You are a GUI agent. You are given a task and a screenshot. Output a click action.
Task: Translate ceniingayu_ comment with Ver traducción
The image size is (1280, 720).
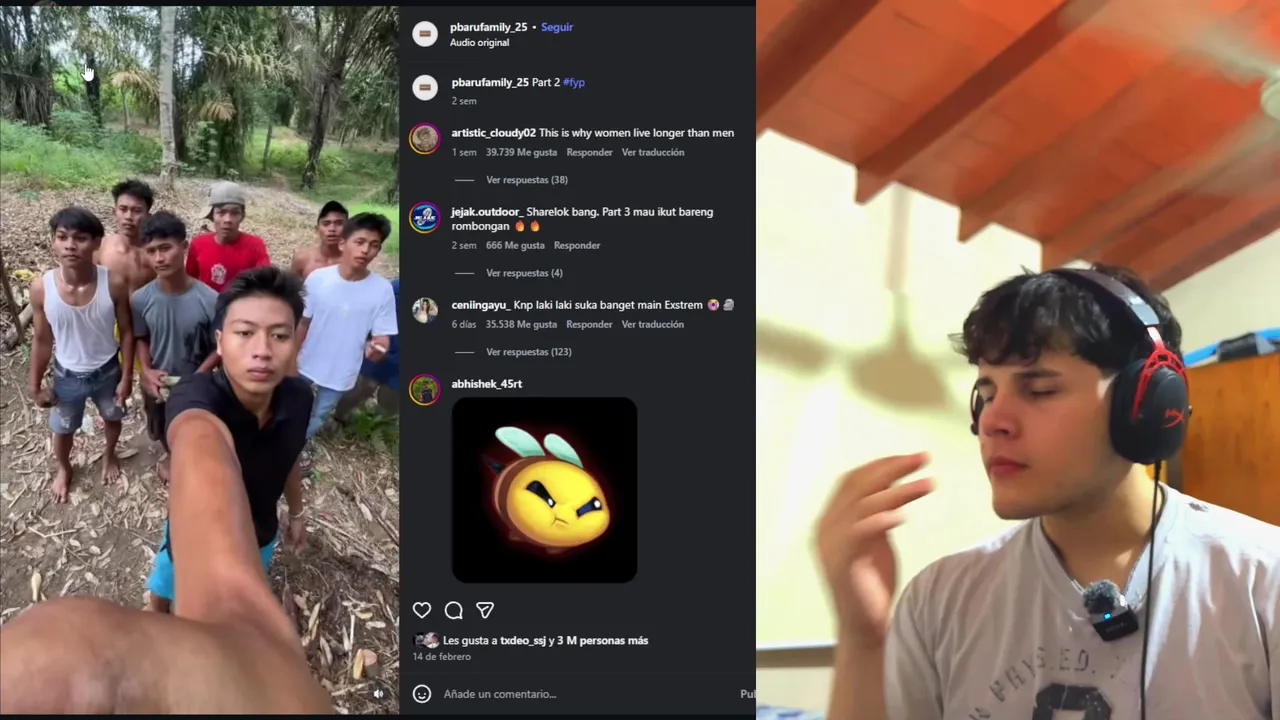pyautogui.click(x=653, y=324)
